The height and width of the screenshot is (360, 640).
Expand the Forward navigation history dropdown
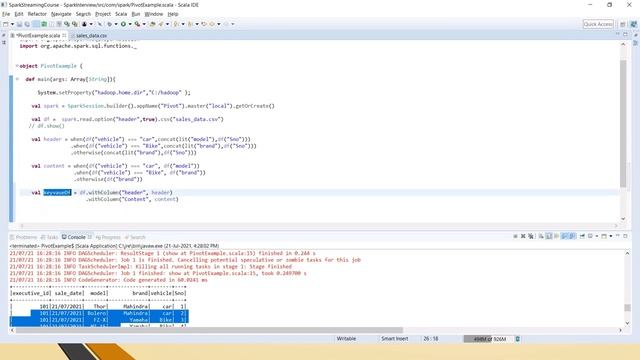pos(233,24)
